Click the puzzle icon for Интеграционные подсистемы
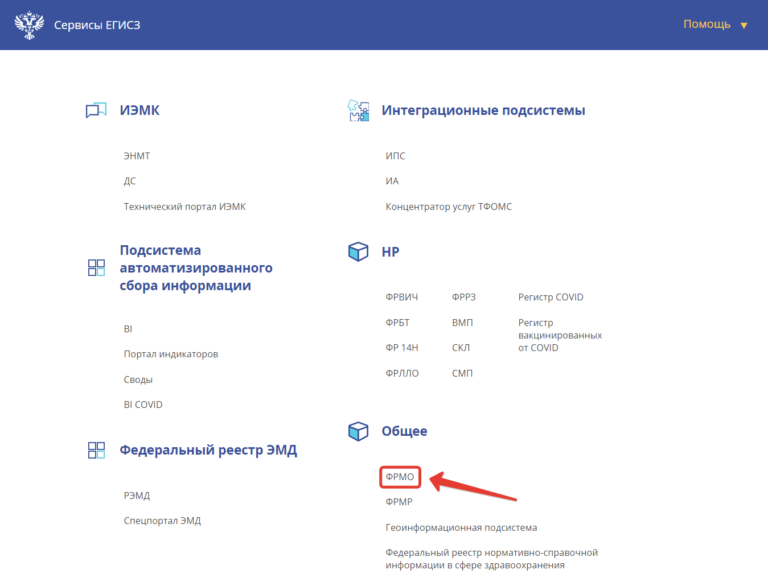The image size is (768, 586). pos(358,111)
